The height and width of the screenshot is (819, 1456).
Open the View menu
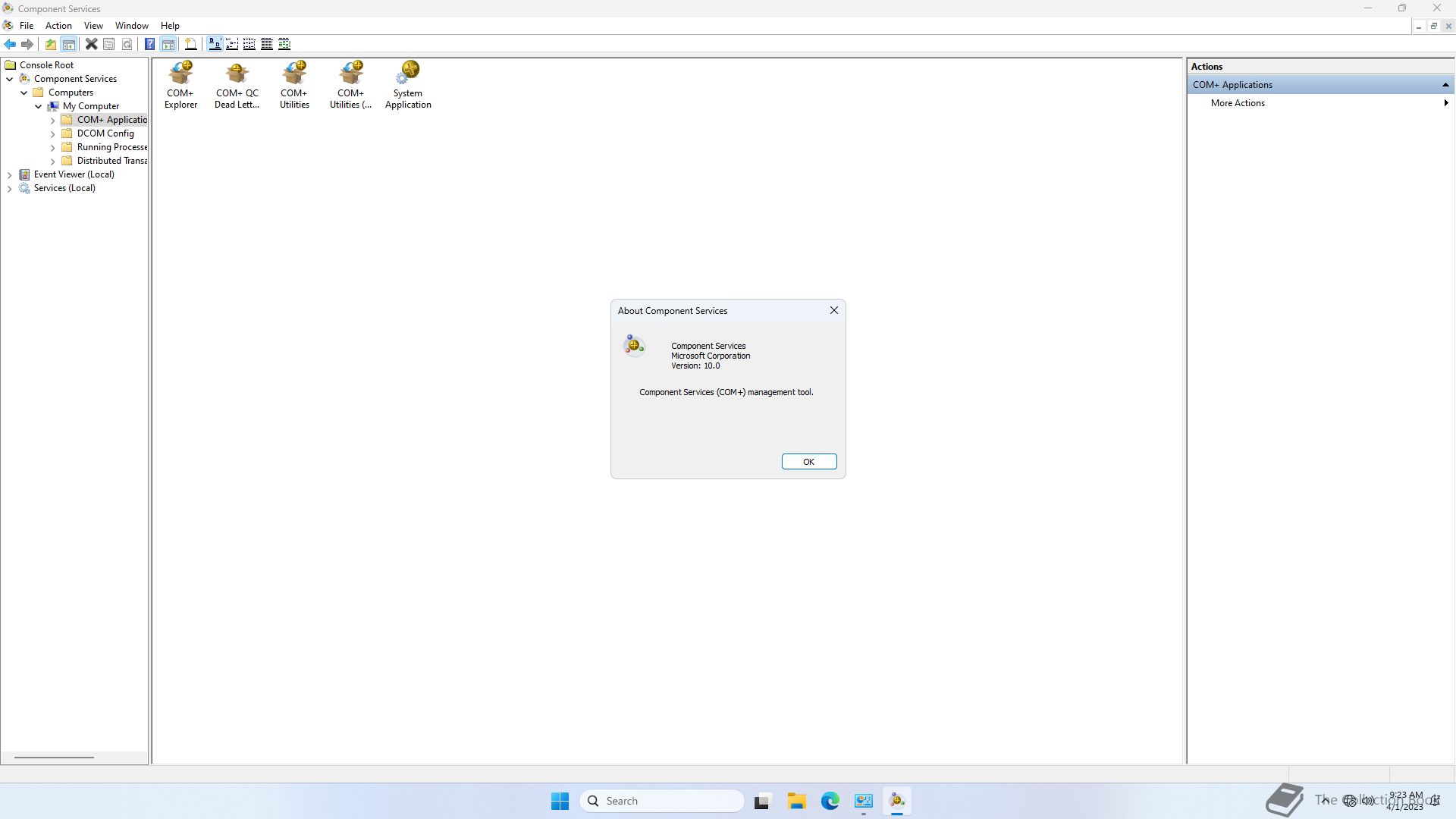coord(93,26)
